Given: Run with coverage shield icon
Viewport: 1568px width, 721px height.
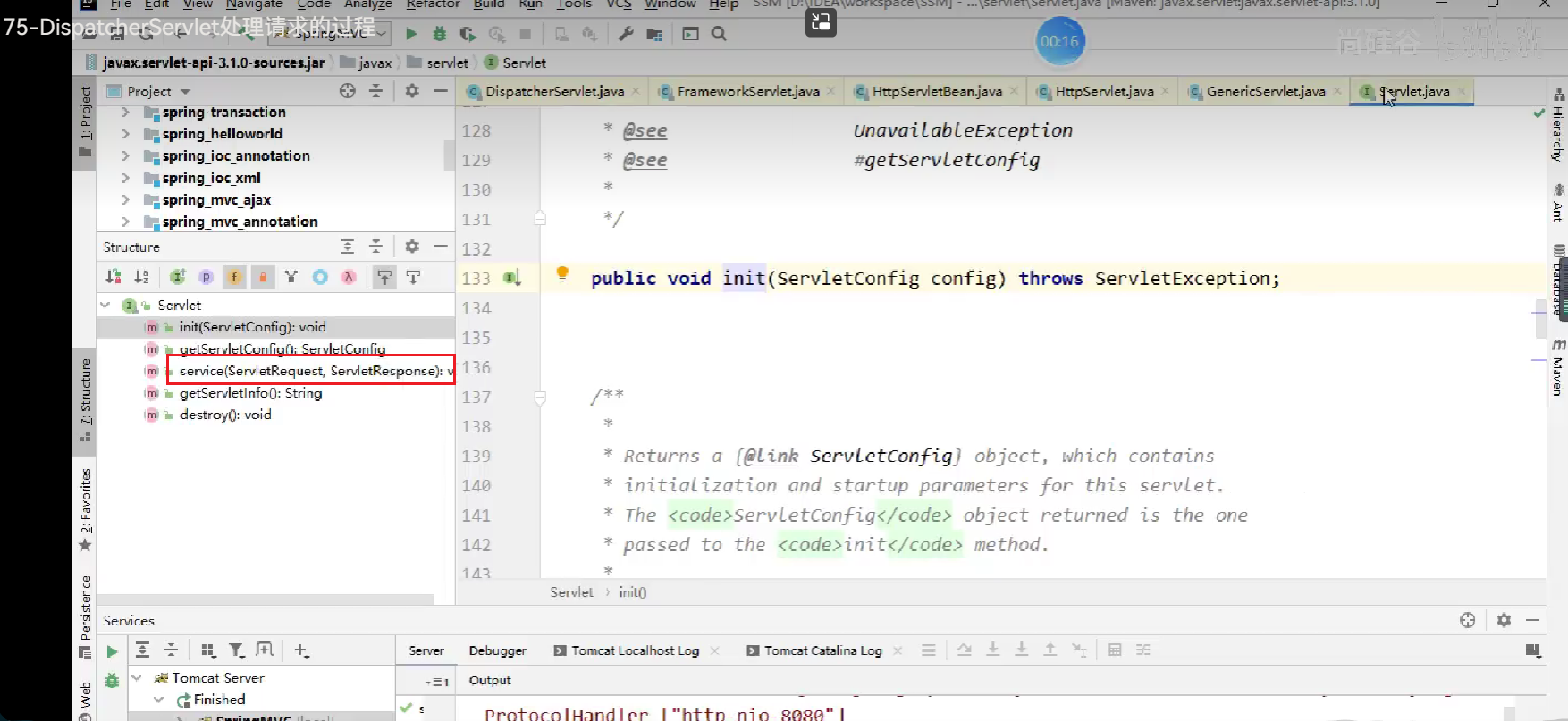Looking at the screenshot, I should click(x=468, y=34).
